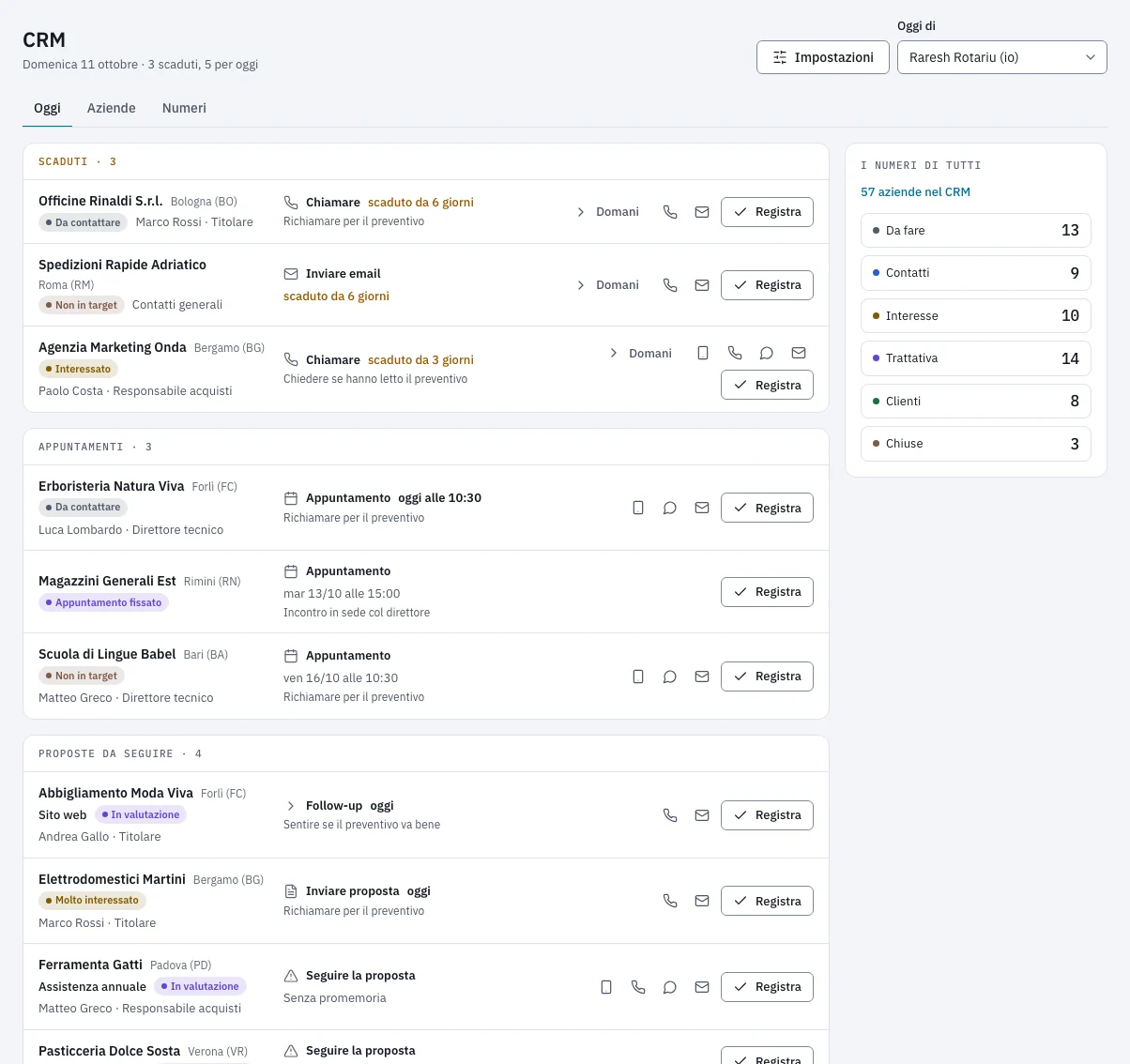Call Officine Rinaldi S.r.l. via phone icon
This screenshot has height=1064, width=1130.
coord(670,212)
